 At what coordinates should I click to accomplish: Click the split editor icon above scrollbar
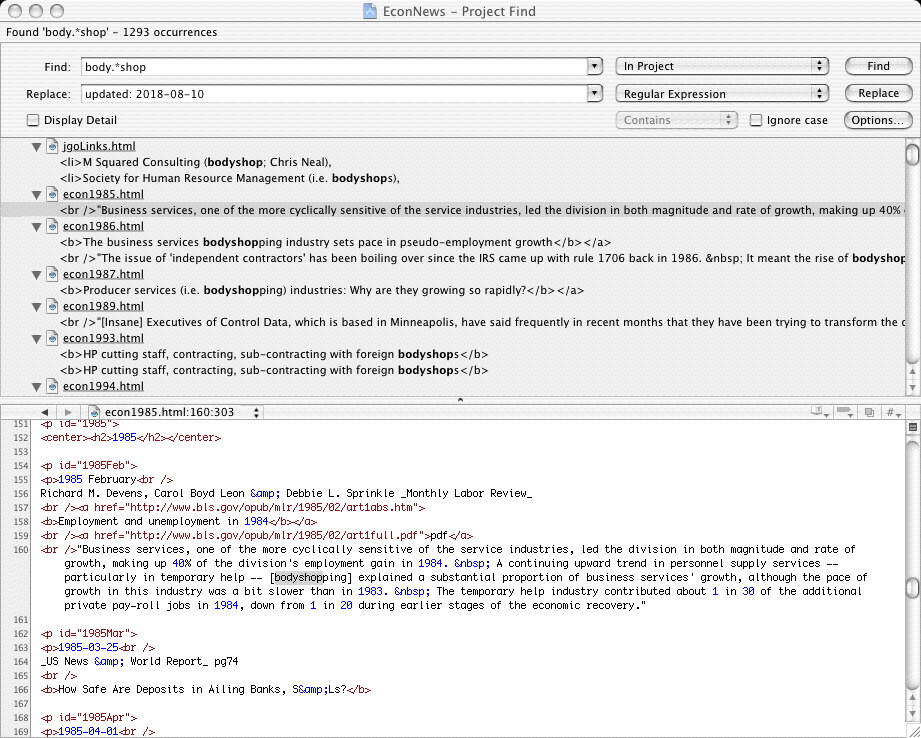point(913,427)
